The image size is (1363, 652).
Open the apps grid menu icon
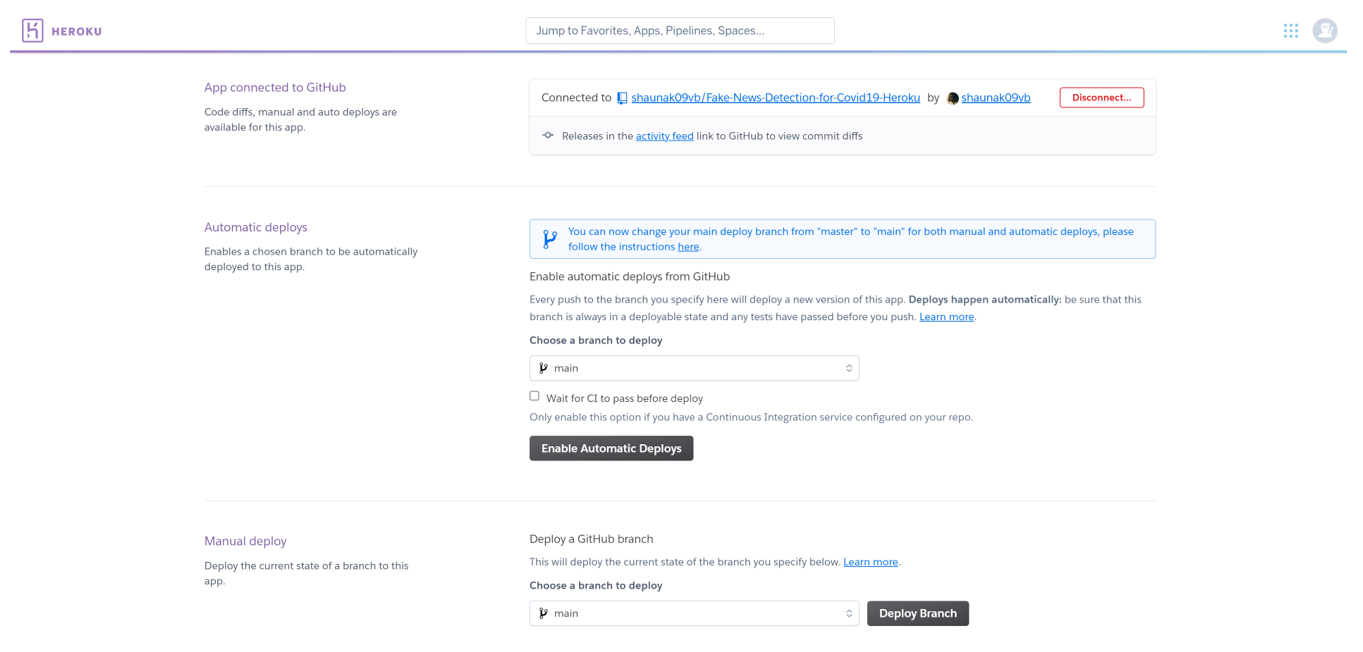coord(1291,31)
